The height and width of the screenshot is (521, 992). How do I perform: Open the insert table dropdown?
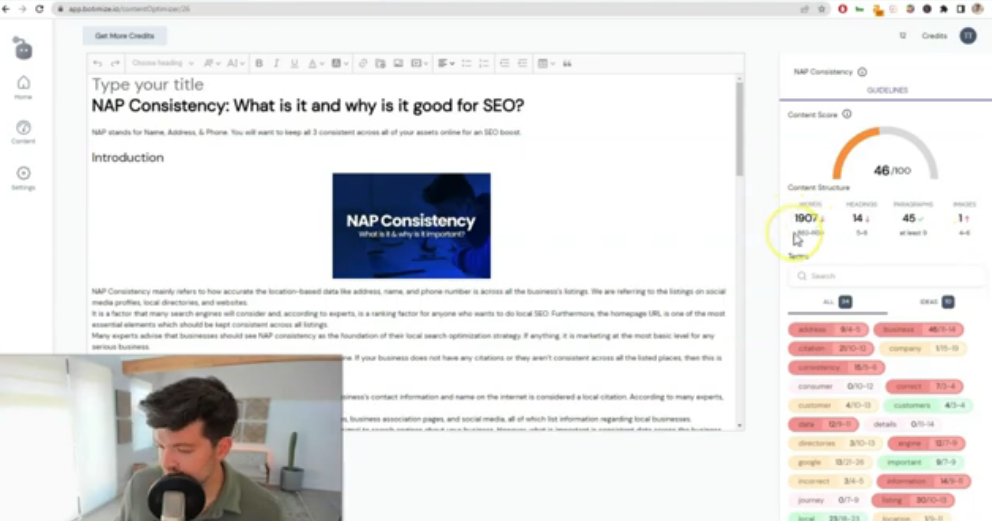tap(545, 63)
